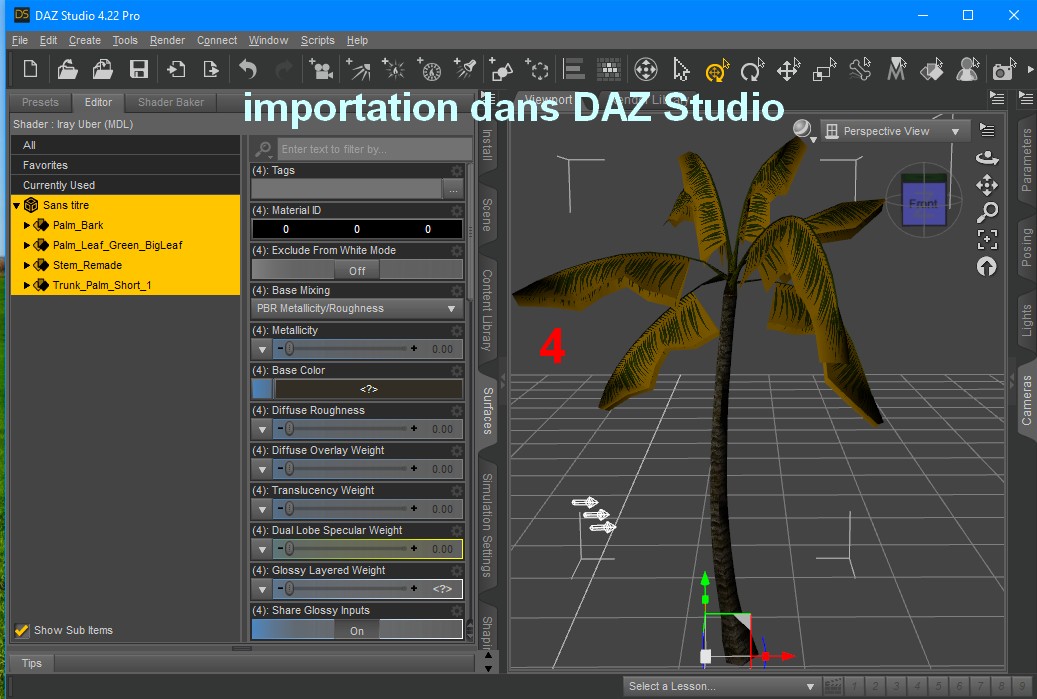Click the surface filter text field
The width and height of the screenshot is (1037, 699).
coord(374,149)
